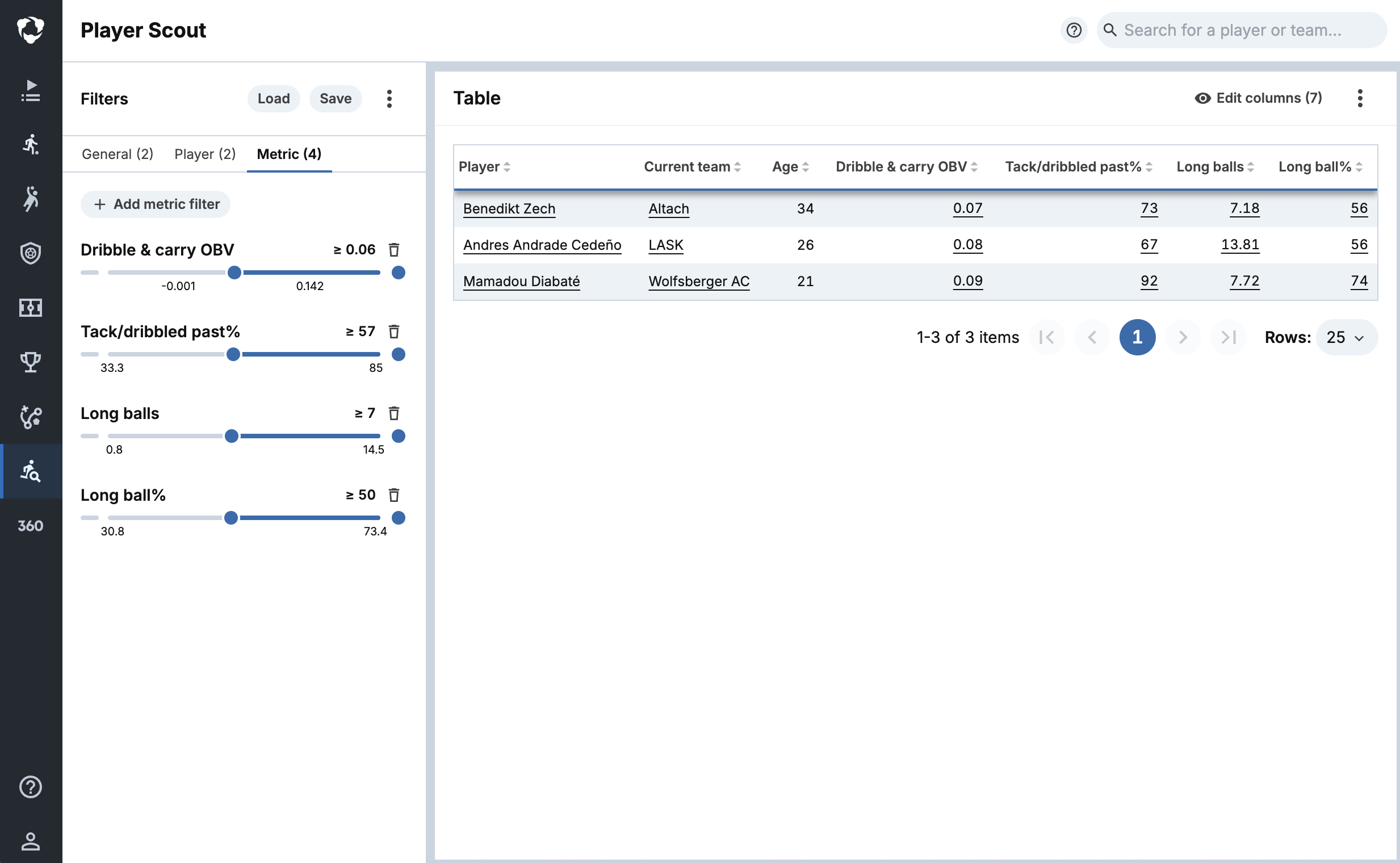Open Filters panel more options menu
This screenshot has width=1400, height=863.
389,99
